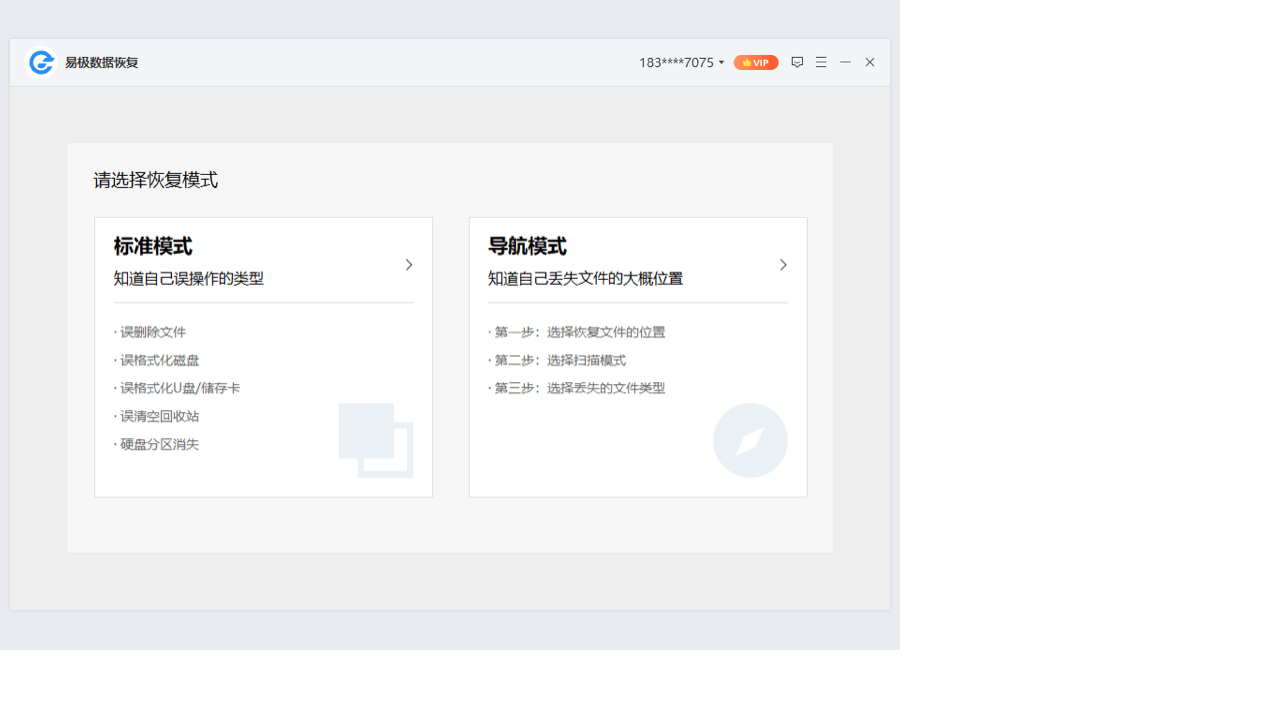Click 第一步：选择恢复文件的位置 step
This screenshot has width=1280, height=720.
[578, 332]
